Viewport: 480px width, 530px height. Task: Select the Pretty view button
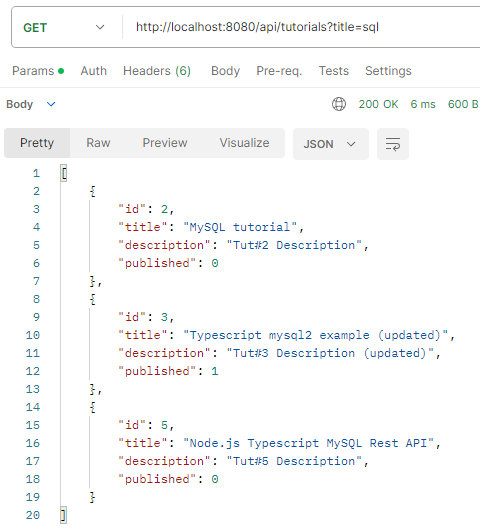point(37,143)
